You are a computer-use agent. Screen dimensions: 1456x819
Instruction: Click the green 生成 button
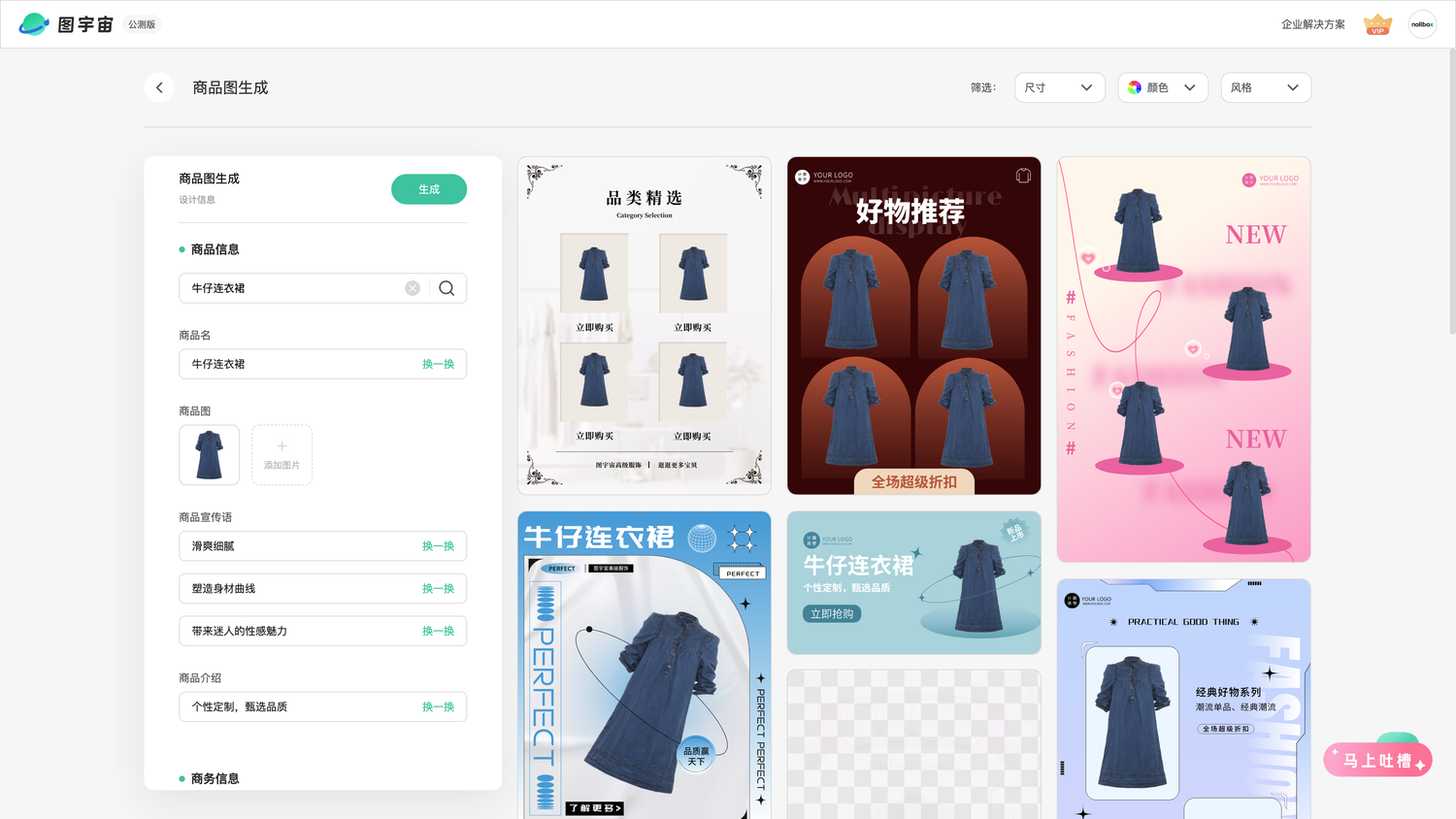point(429,189)
